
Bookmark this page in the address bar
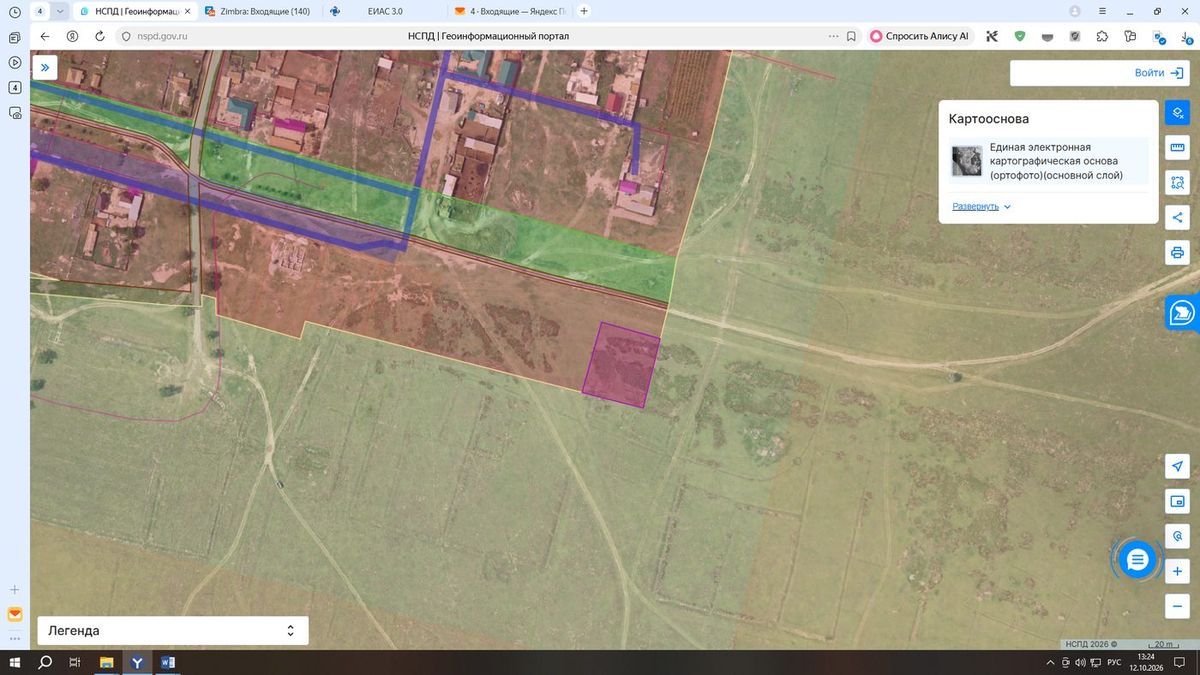click(851, 36)
